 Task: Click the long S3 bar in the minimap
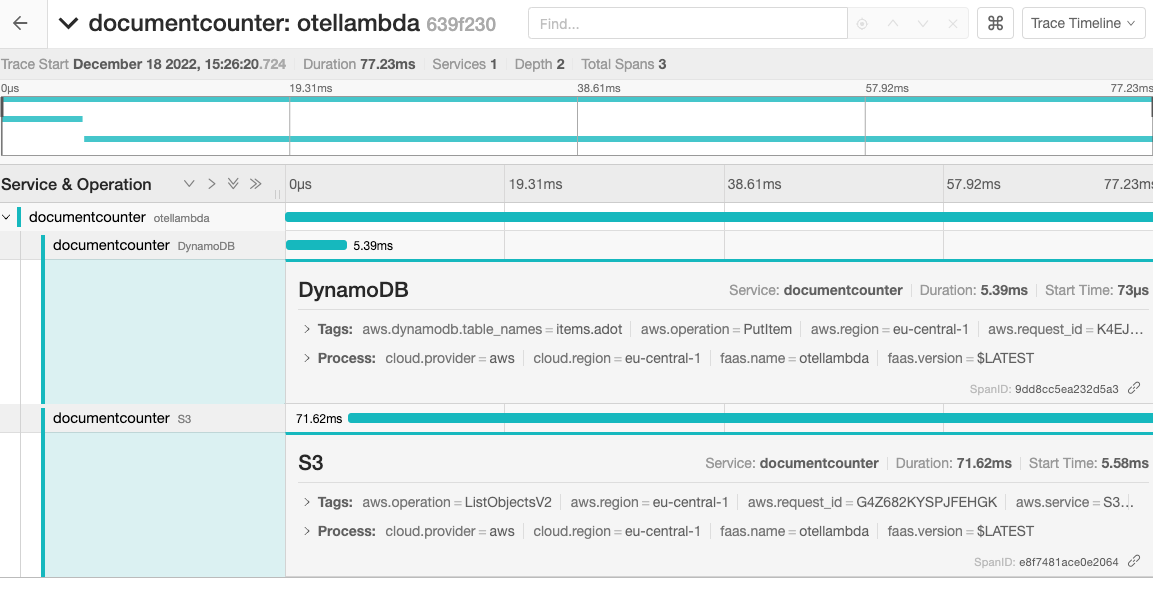point(618,139)
